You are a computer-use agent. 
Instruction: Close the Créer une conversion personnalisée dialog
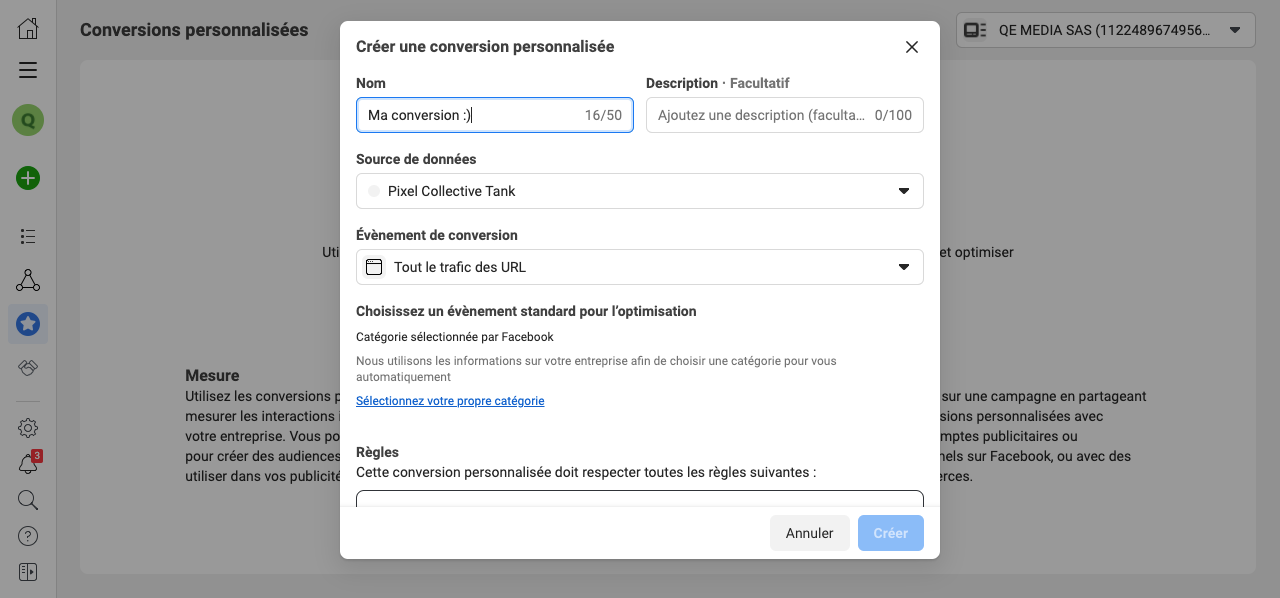click(911, 47)
